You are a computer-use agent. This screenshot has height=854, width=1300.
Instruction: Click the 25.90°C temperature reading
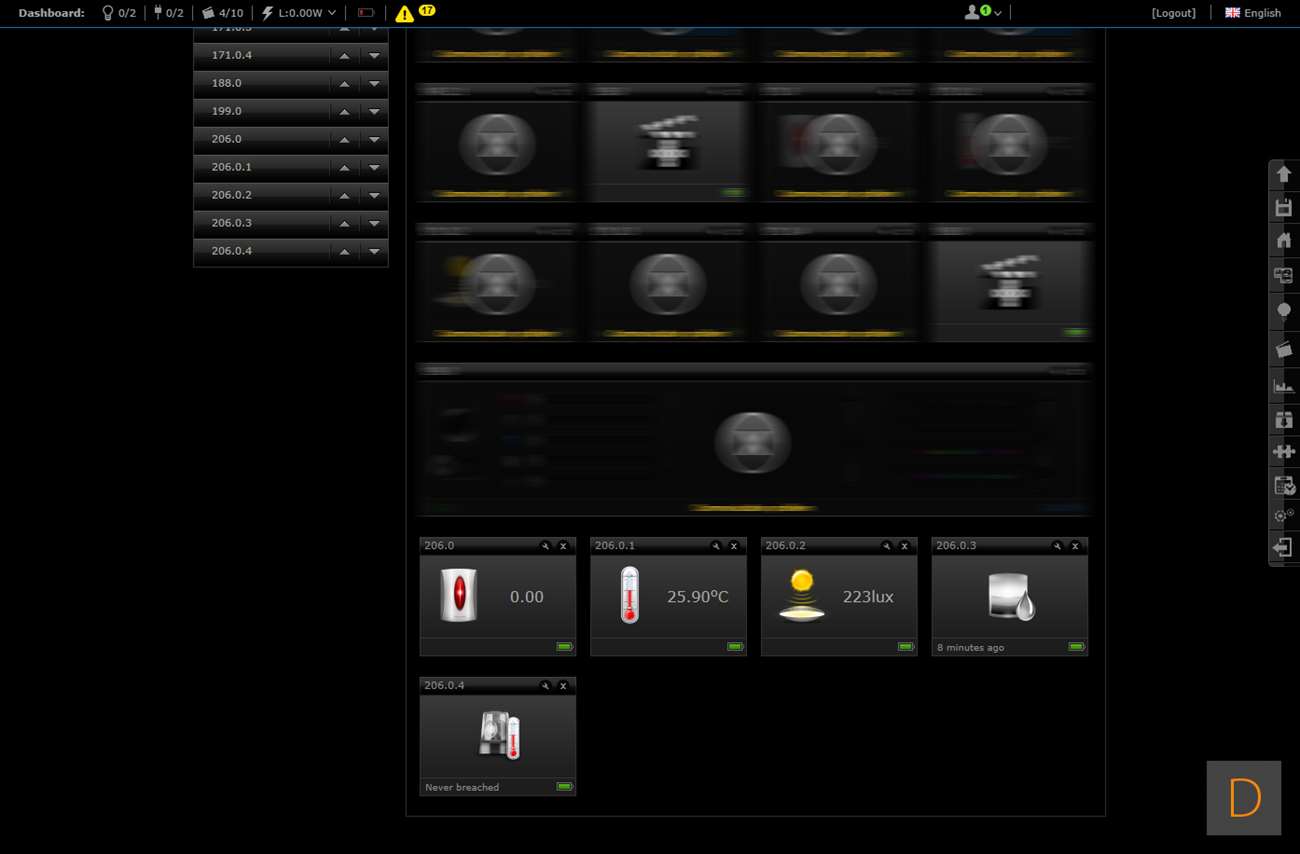pyautogui.click(x=697, y=597)
